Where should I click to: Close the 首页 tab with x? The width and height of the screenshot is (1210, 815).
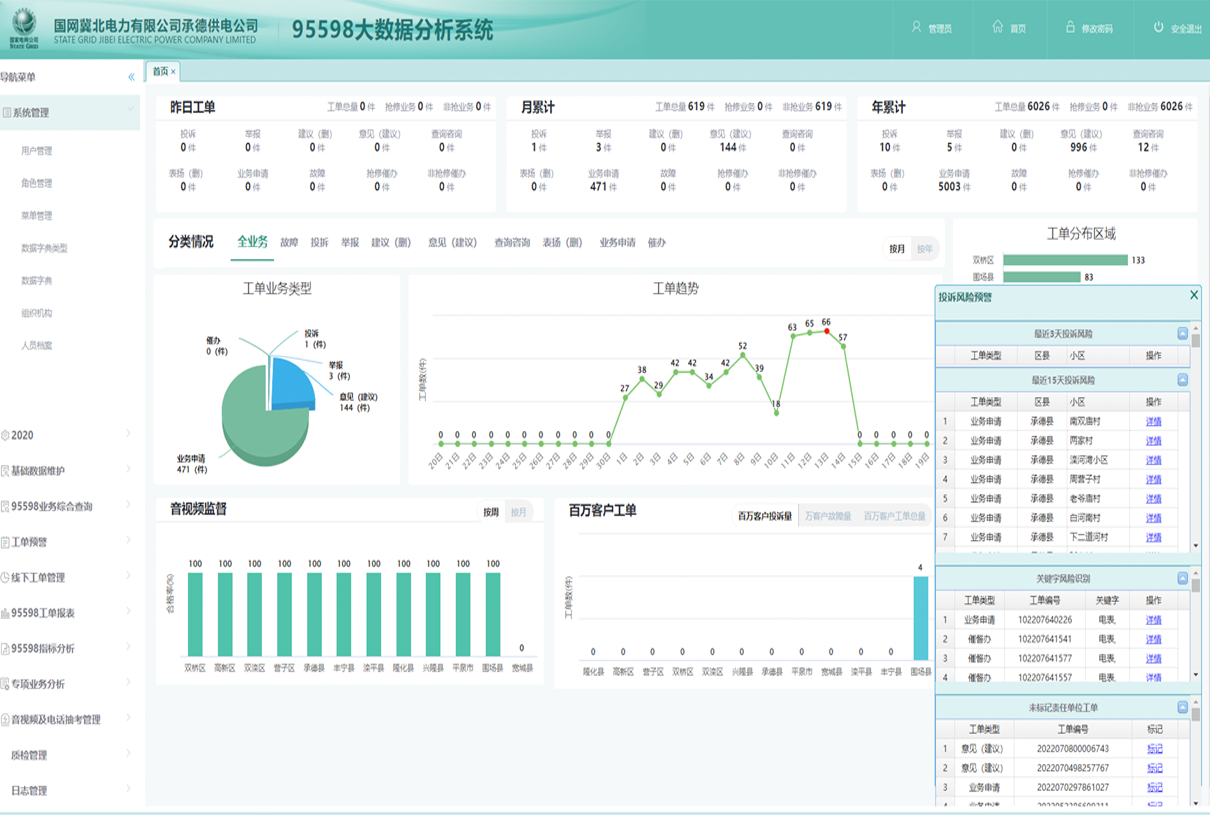[x=173, y=71]
